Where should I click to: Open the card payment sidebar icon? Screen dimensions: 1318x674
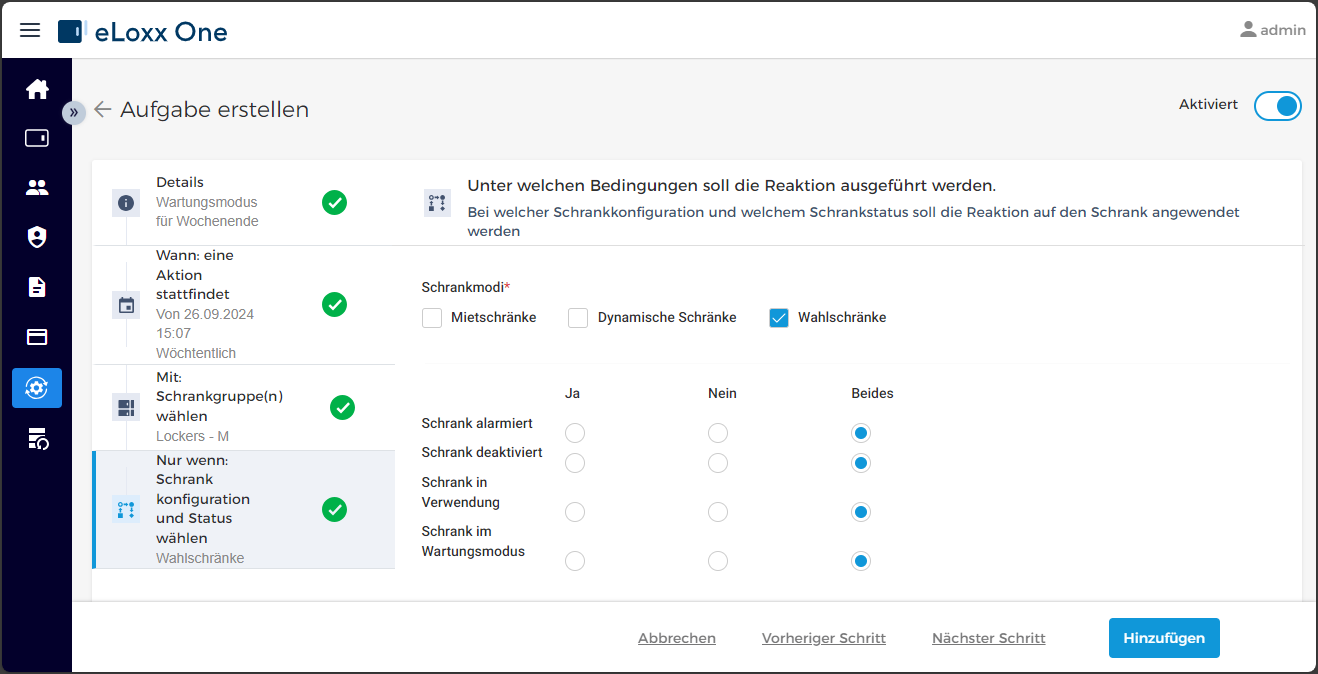[37, 337]
